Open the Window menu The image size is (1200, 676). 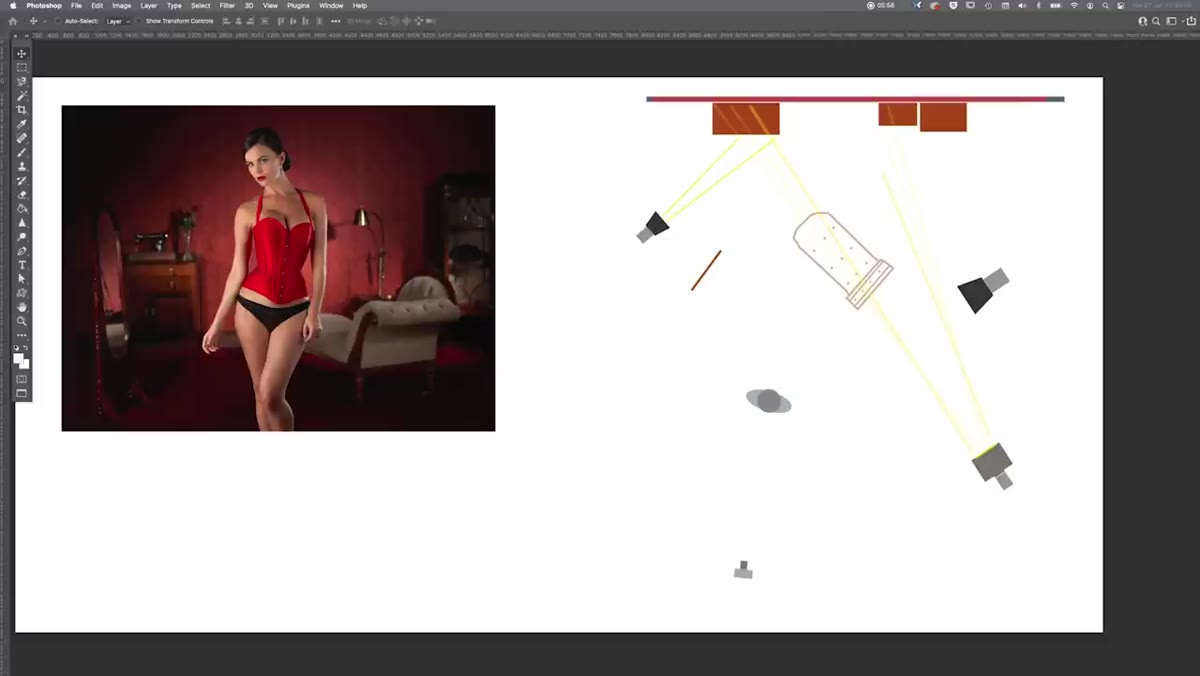point(331,6)
